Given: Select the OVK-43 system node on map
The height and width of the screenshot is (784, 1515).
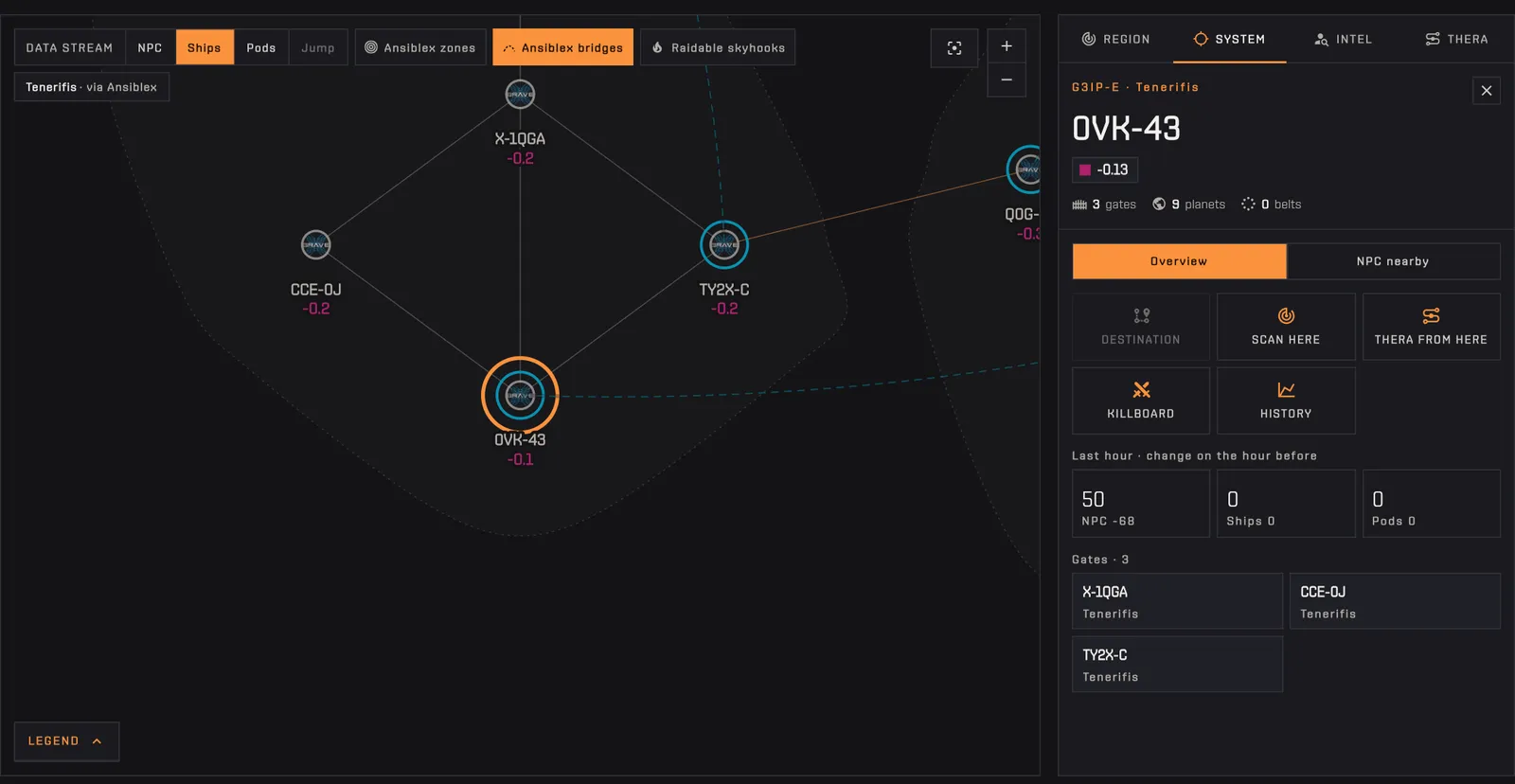Looking at the screenshot, I should click(x=520, y=395).
